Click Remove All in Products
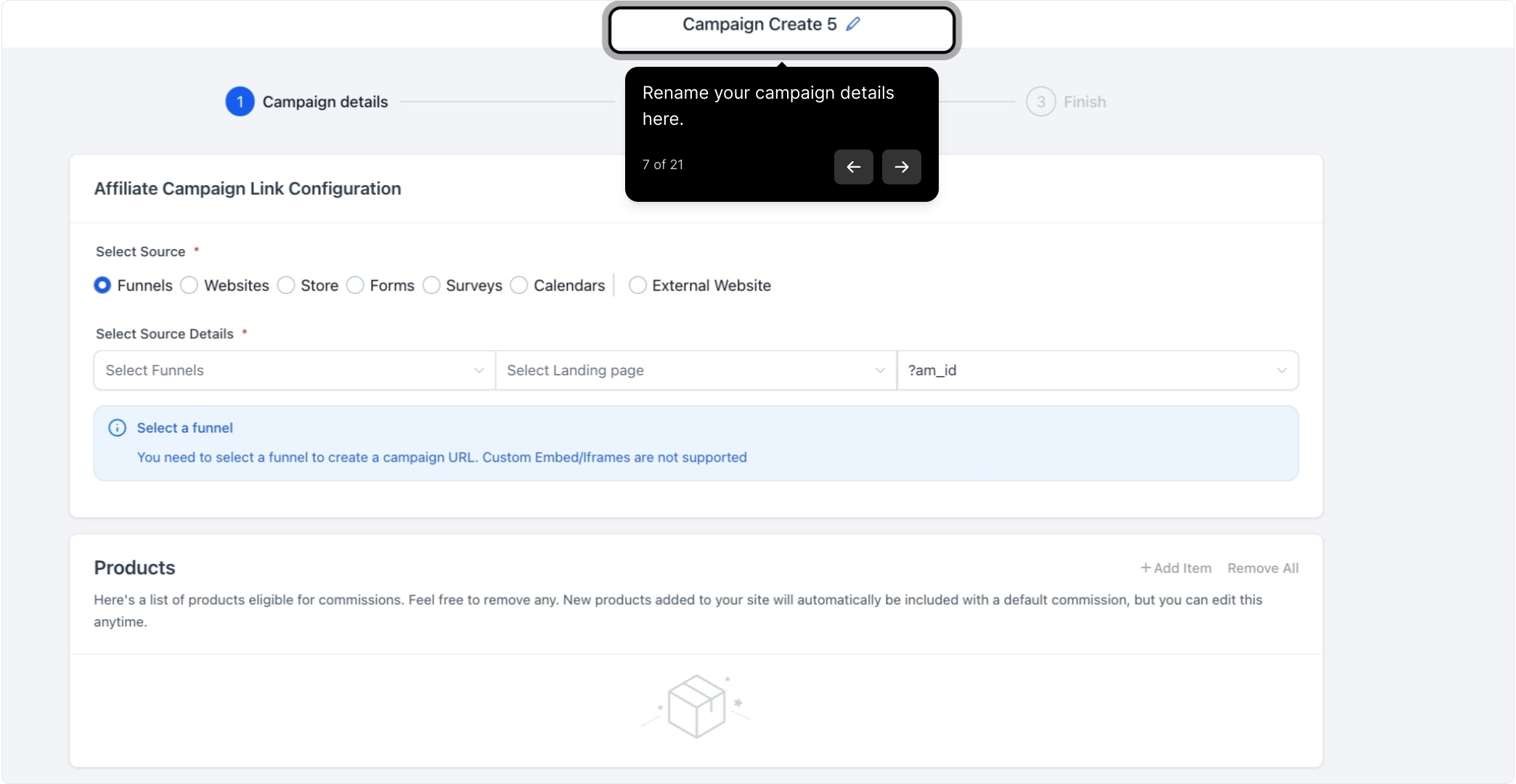Screen dimensions: 1516x784 point(1263,568)
